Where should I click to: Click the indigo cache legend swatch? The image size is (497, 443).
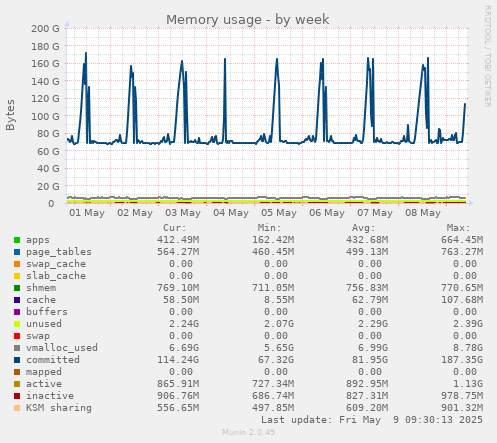point(17,300)
